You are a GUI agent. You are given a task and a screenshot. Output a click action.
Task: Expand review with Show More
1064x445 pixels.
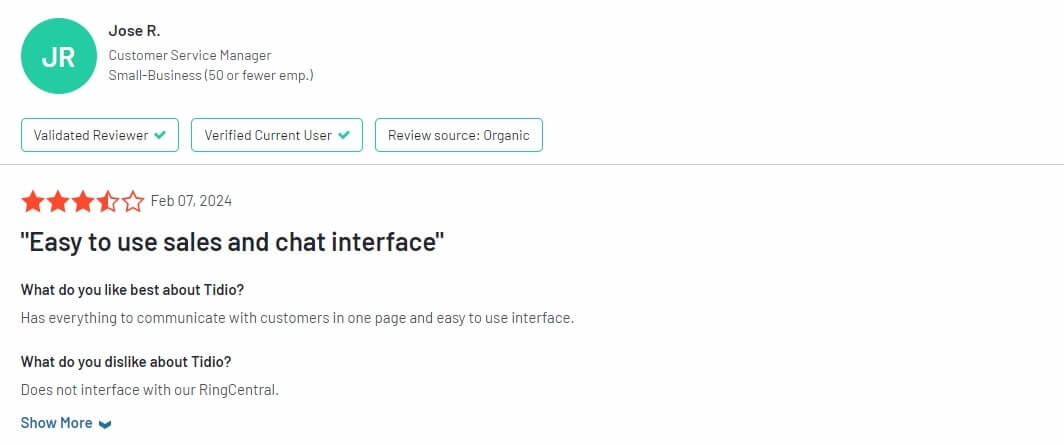[66, 423]
